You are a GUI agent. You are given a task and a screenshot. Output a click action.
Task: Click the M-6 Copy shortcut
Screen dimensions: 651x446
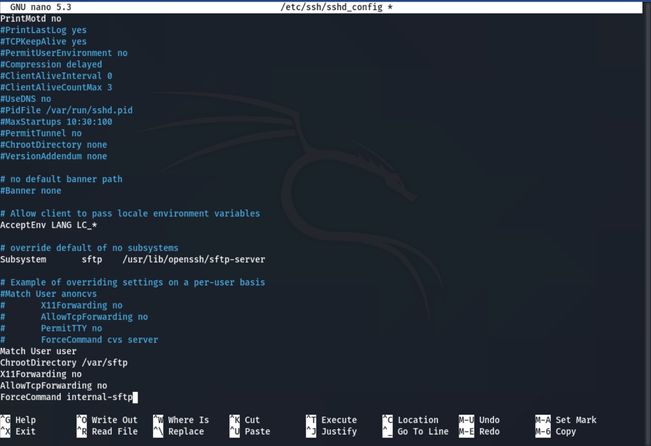(x=556, y=431)
